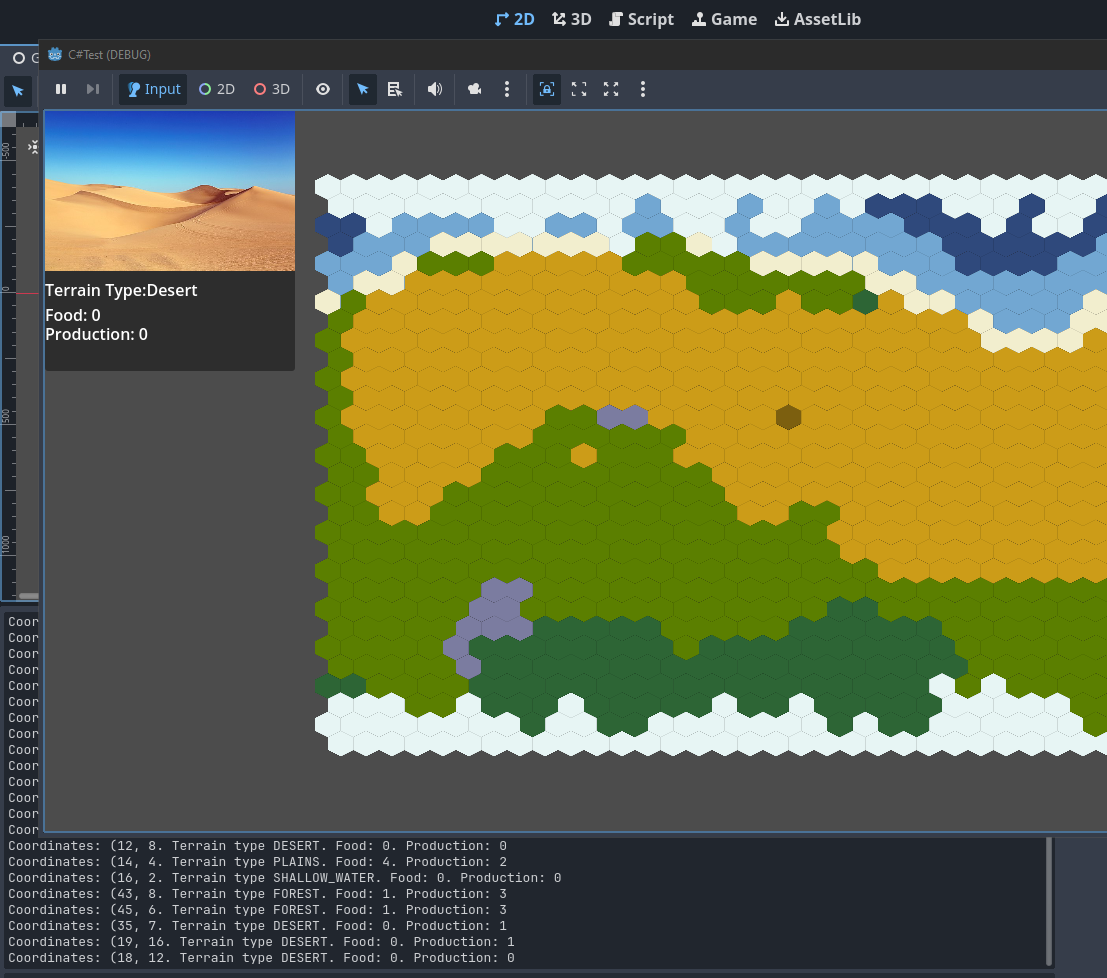Click the camera override icon

coord(475,89)
